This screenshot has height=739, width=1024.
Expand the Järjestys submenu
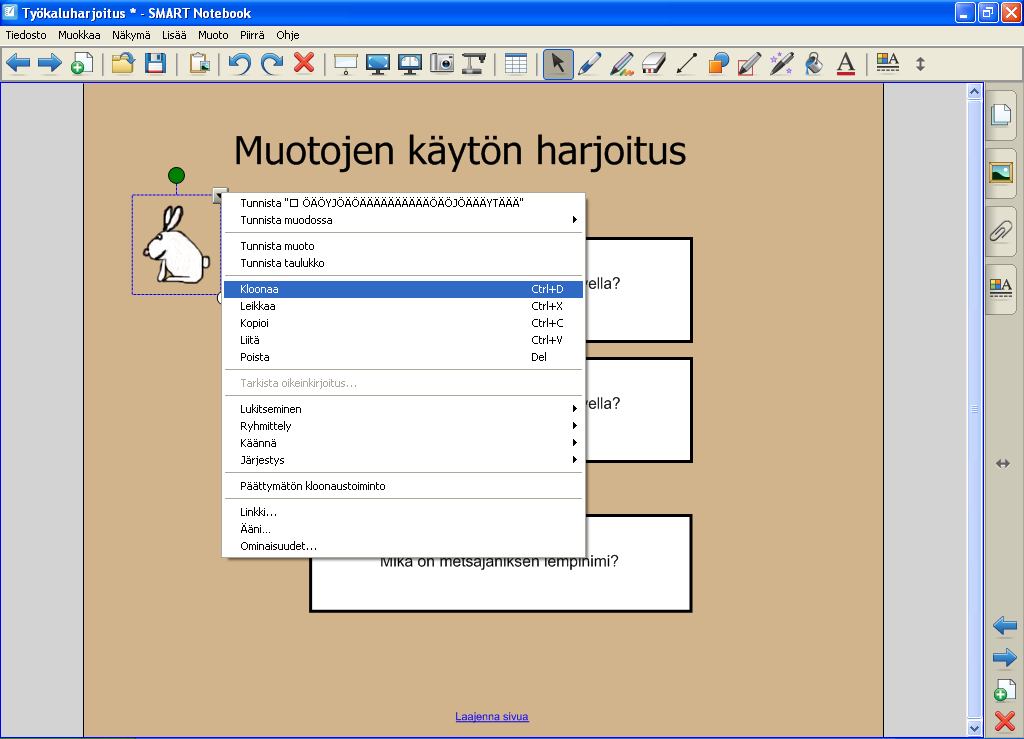click(x=403, y=460)
